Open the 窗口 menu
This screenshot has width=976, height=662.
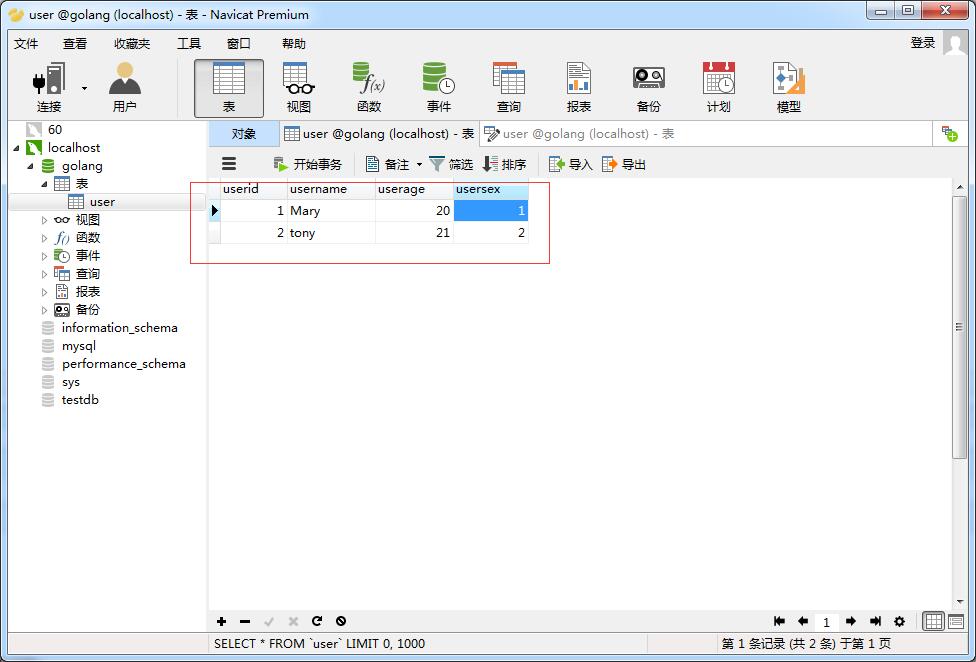click(x=238, y=44)
